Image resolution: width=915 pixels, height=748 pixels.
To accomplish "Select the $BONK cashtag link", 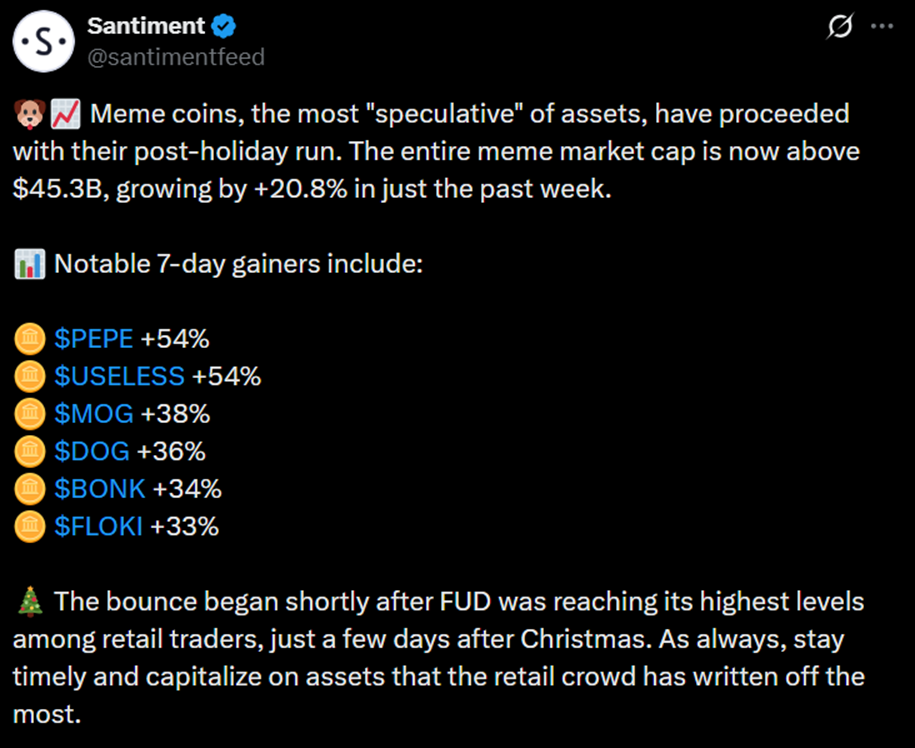I will 99,488.
